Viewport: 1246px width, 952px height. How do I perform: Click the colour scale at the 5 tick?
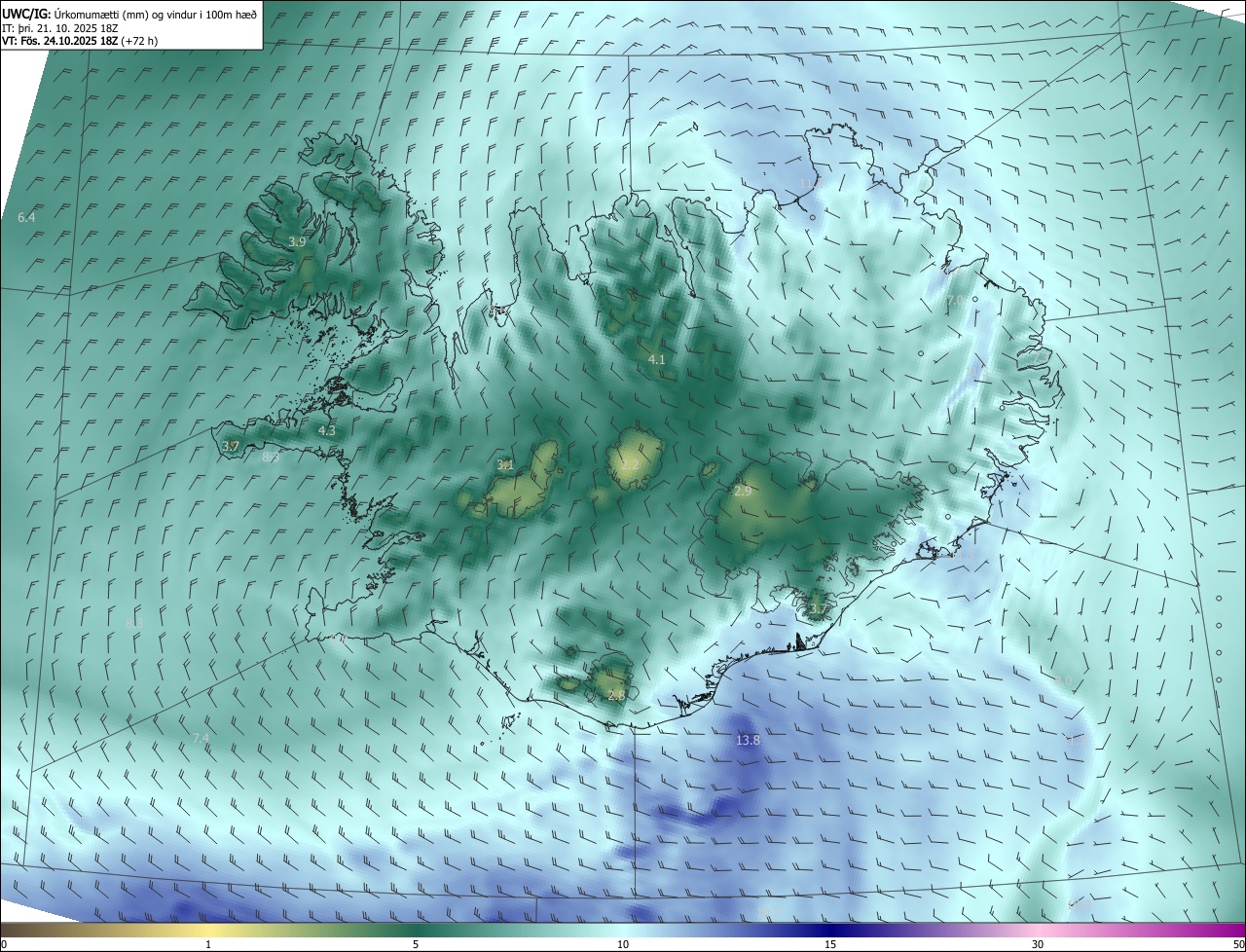tap(416, 944)
